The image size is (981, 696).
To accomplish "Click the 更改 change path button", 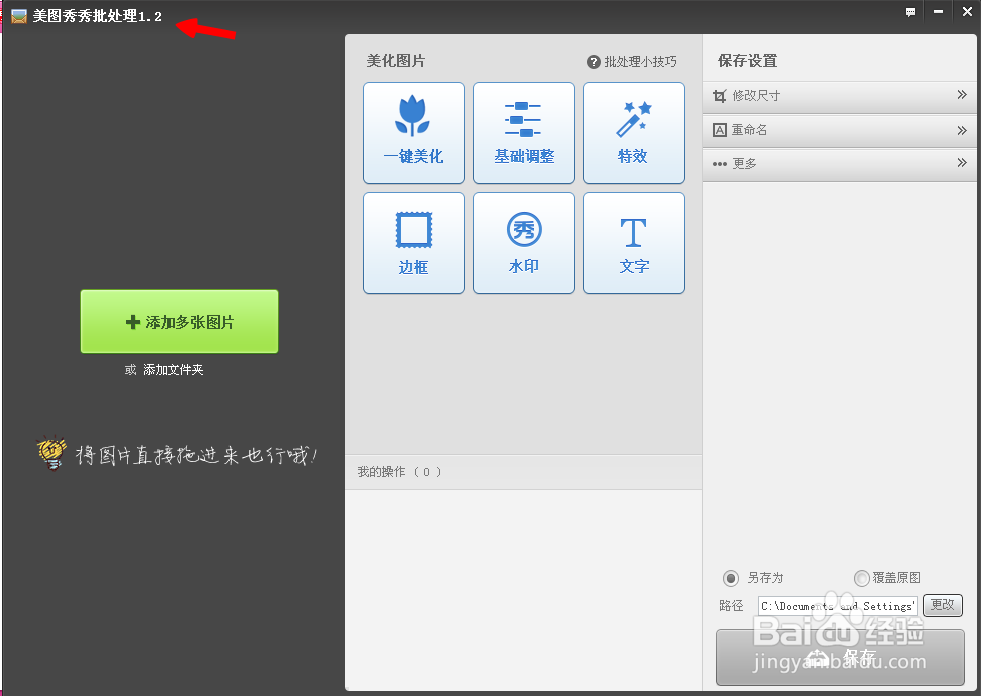I will pyautogui.click(x=942, y=605).
